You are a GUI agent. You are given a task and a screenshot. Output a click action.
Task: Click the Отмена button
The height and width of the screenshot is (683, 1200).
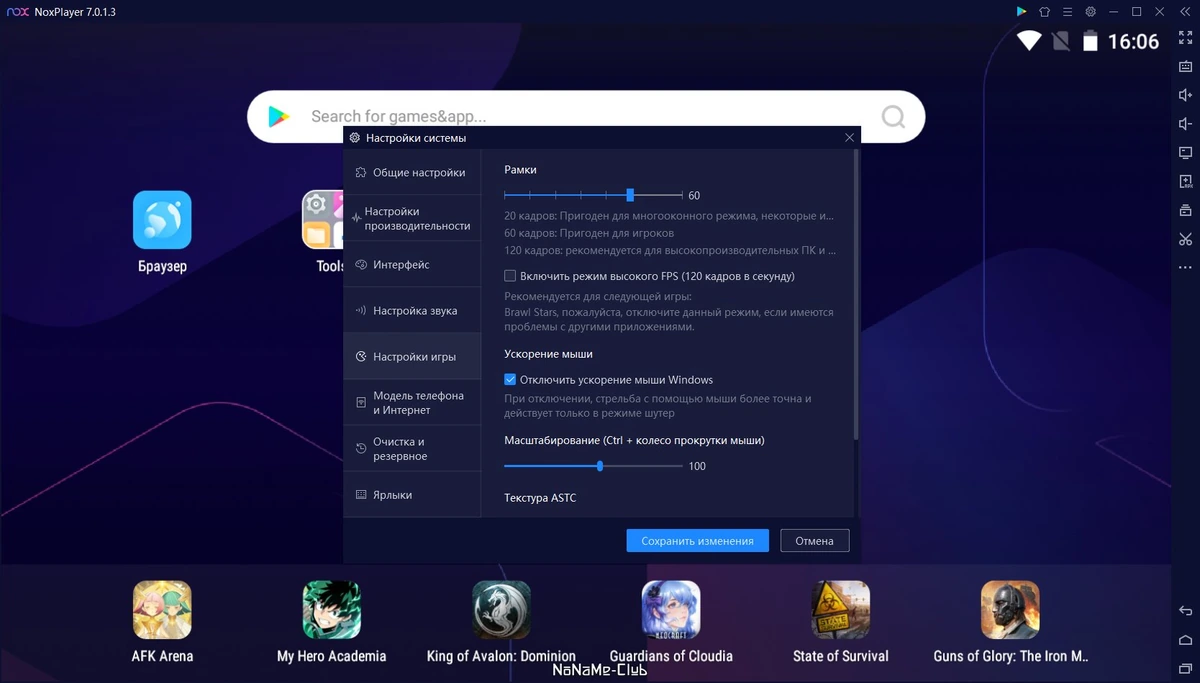point(815,541)
